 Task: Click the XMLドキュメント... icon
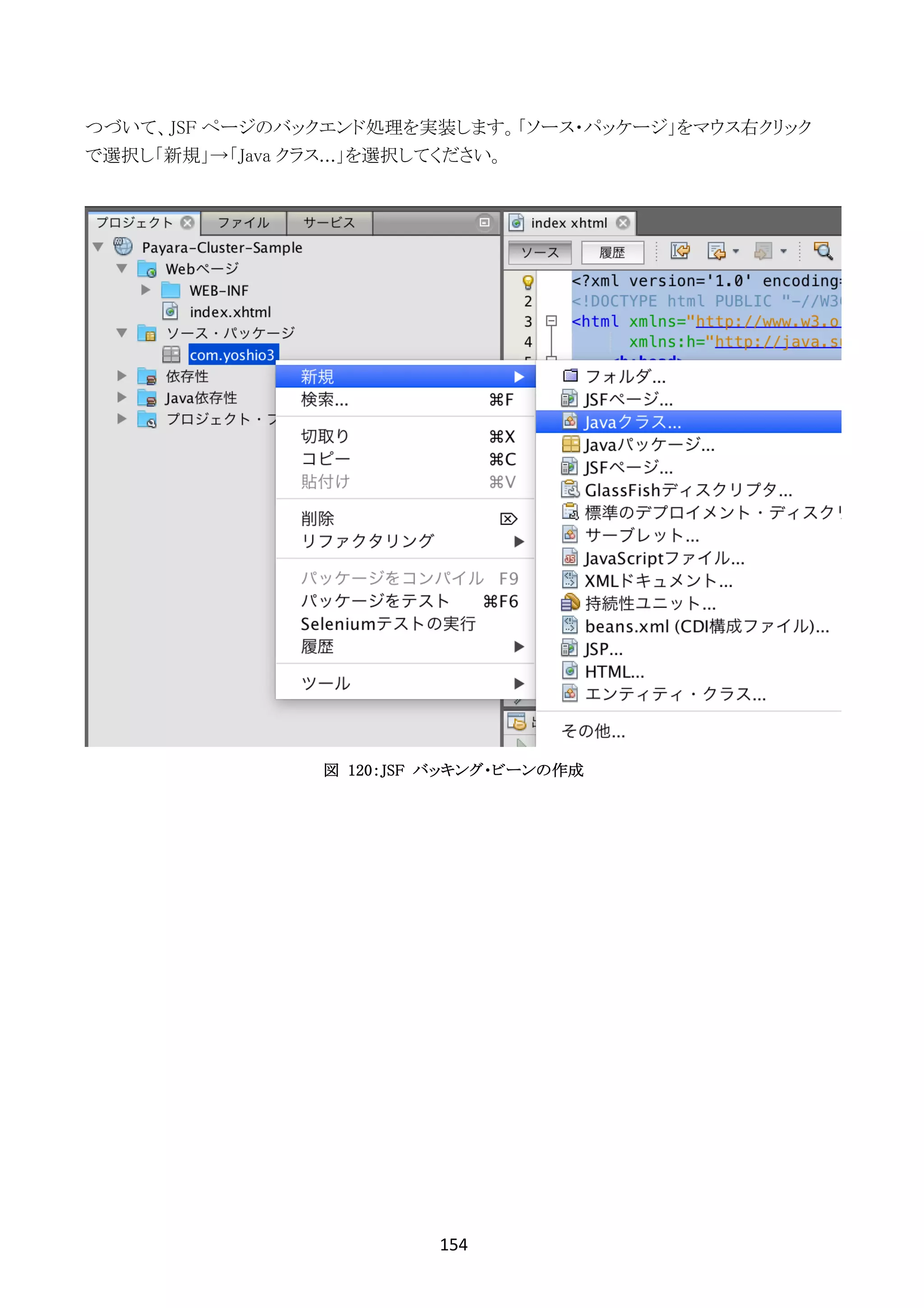tap(570, 580)
